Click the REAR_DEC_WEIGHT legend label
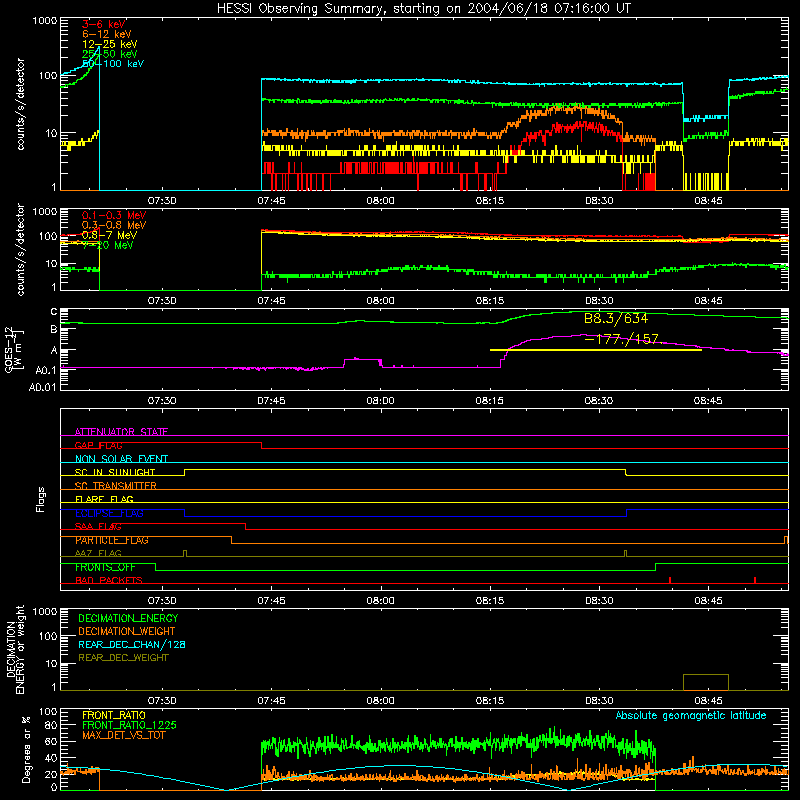 [123, 658]
